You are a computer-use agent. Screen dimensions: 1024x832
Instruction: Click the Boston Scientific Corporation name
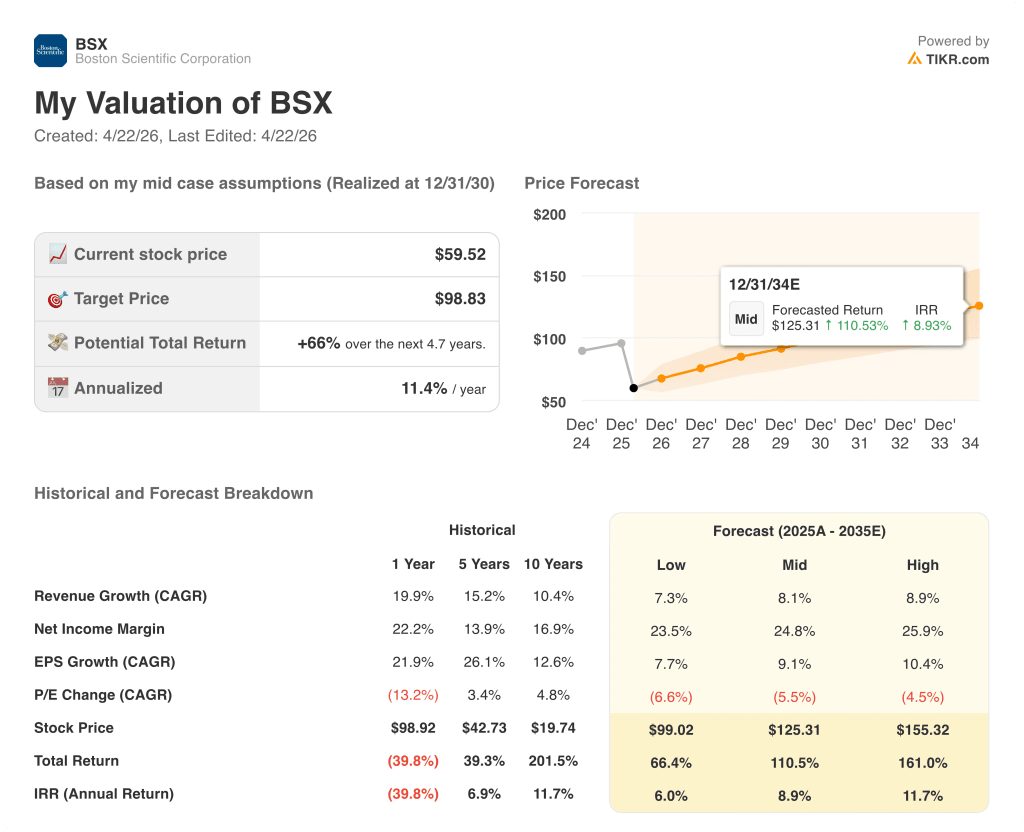[163, 59]
